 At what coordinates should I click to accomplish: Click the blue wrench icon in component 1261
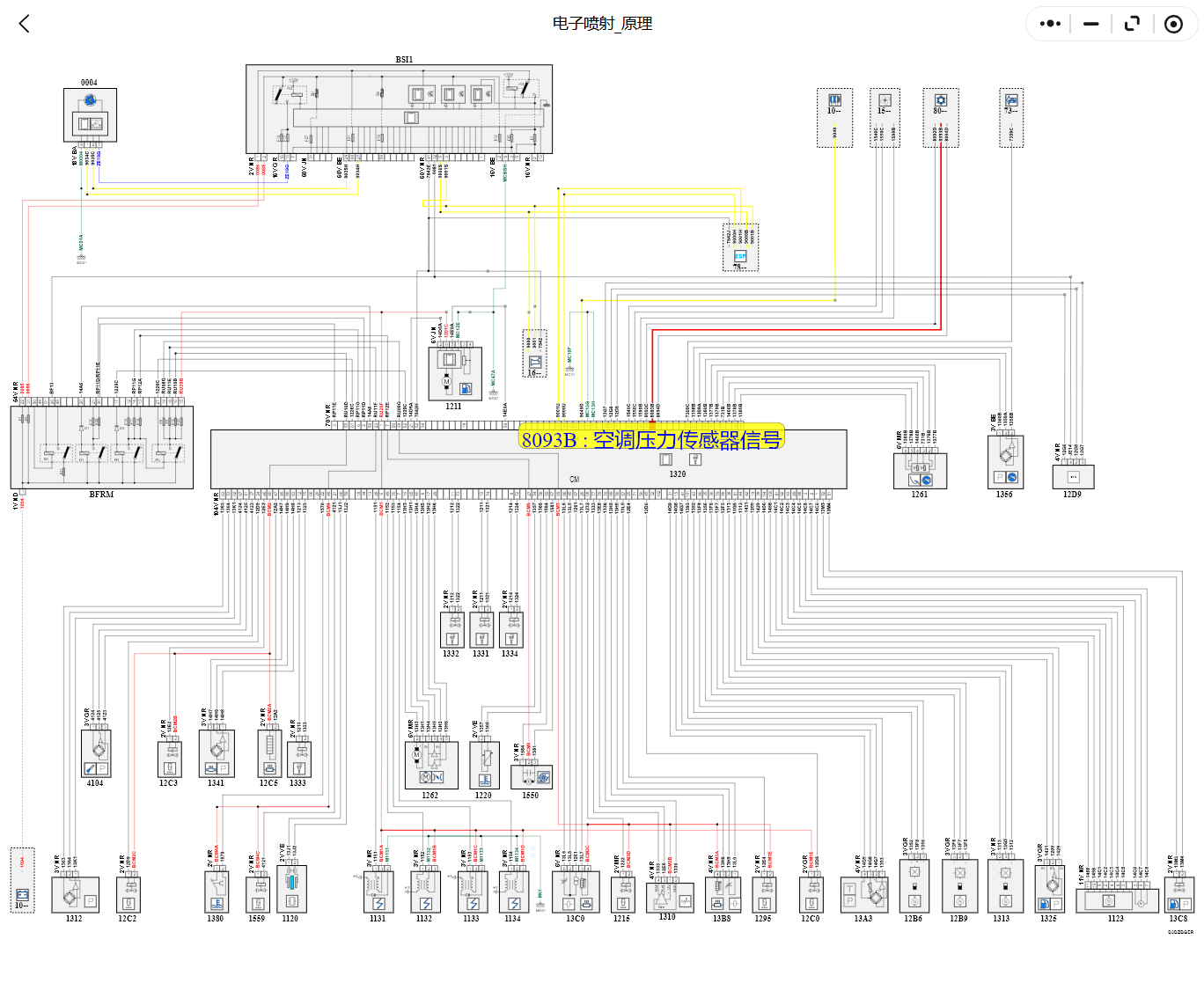927,480
